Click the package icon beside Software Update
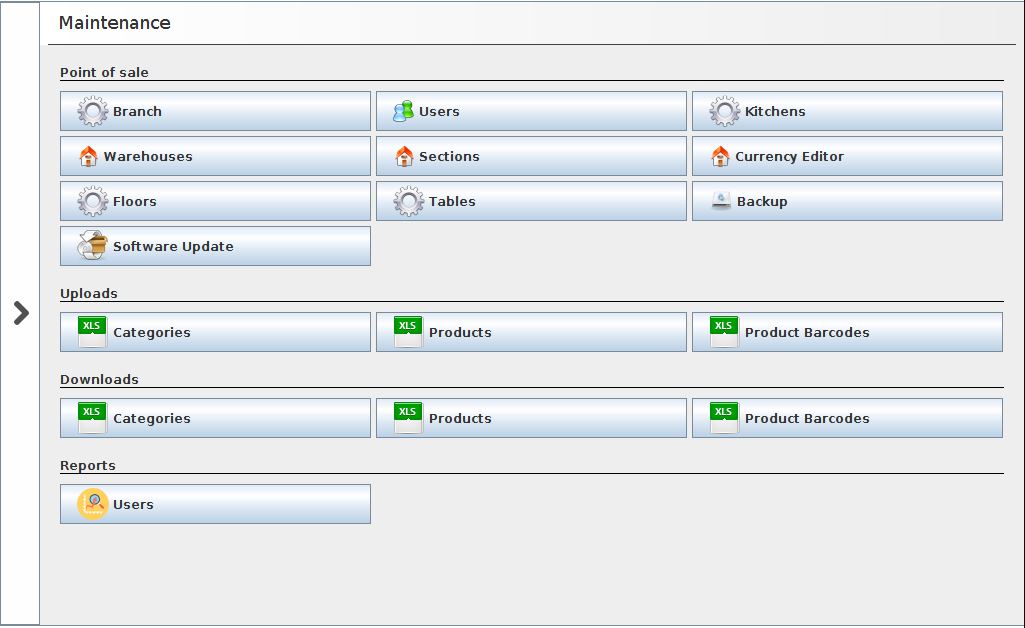This screenshot has width=1025, height=628. click(93, 246)
